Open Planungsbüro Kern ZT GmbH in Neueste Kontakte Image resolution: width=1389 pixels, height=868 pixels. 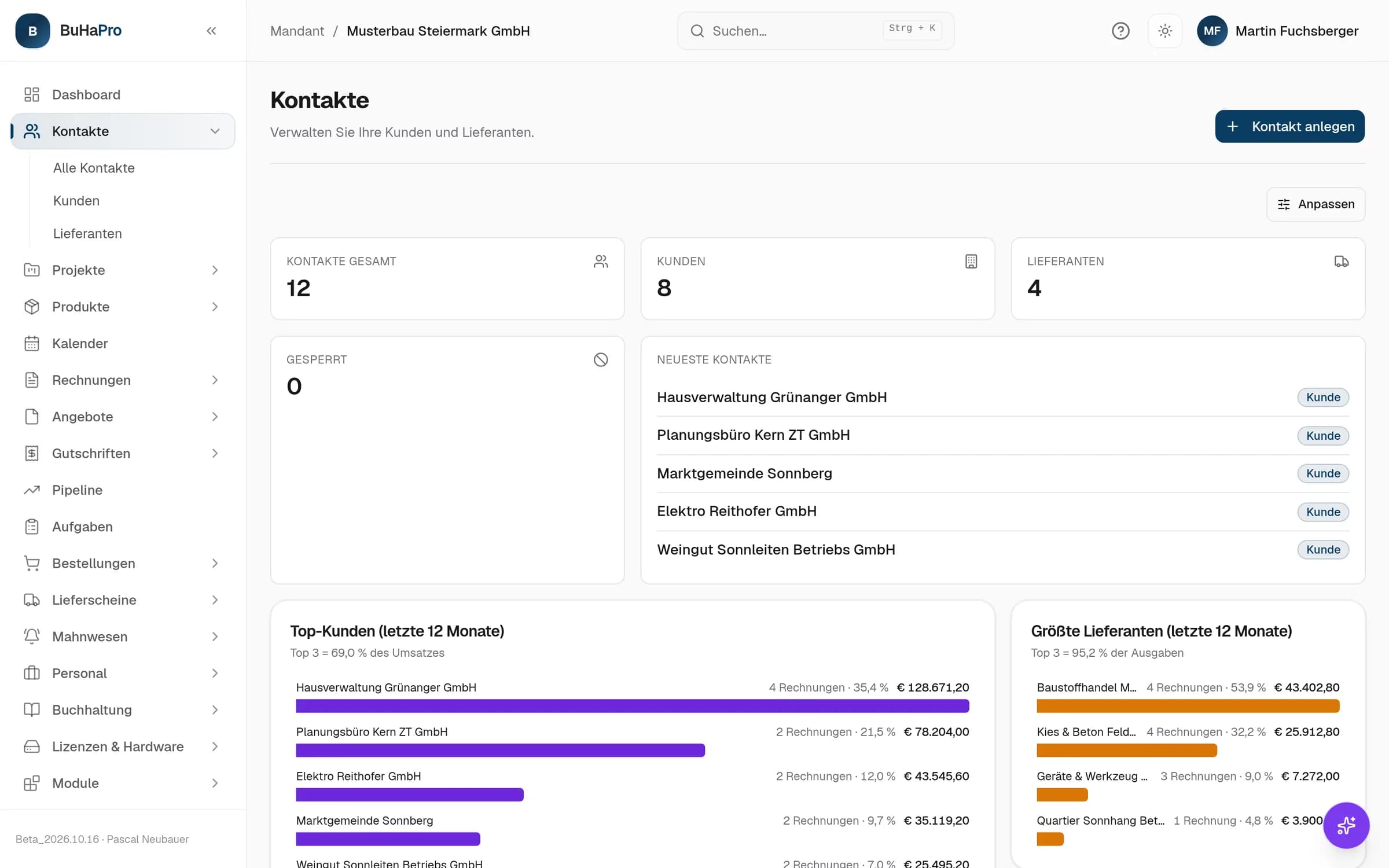[x=753, y=435]
